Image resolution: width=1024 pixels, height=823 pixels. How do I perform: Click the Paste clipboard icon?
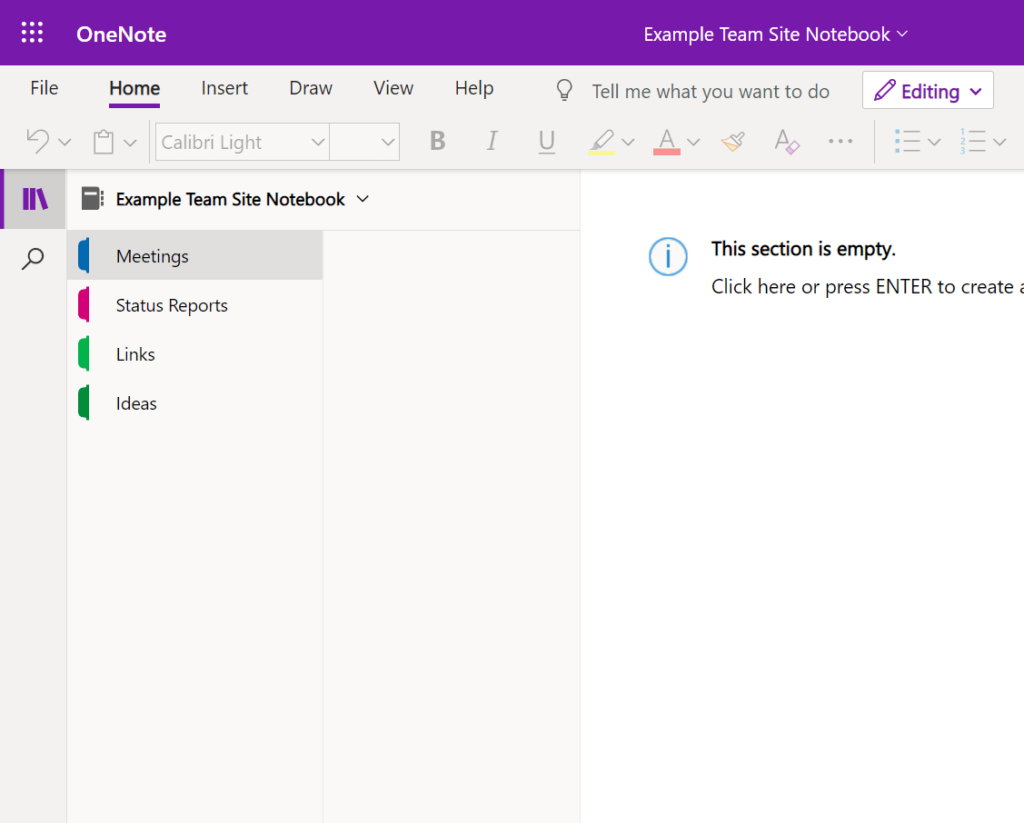click(103, 142)
